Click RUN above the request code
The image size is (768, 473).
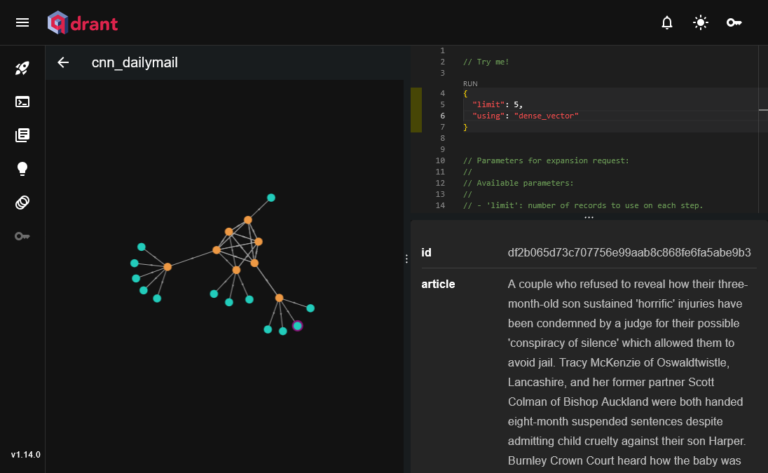470,84
